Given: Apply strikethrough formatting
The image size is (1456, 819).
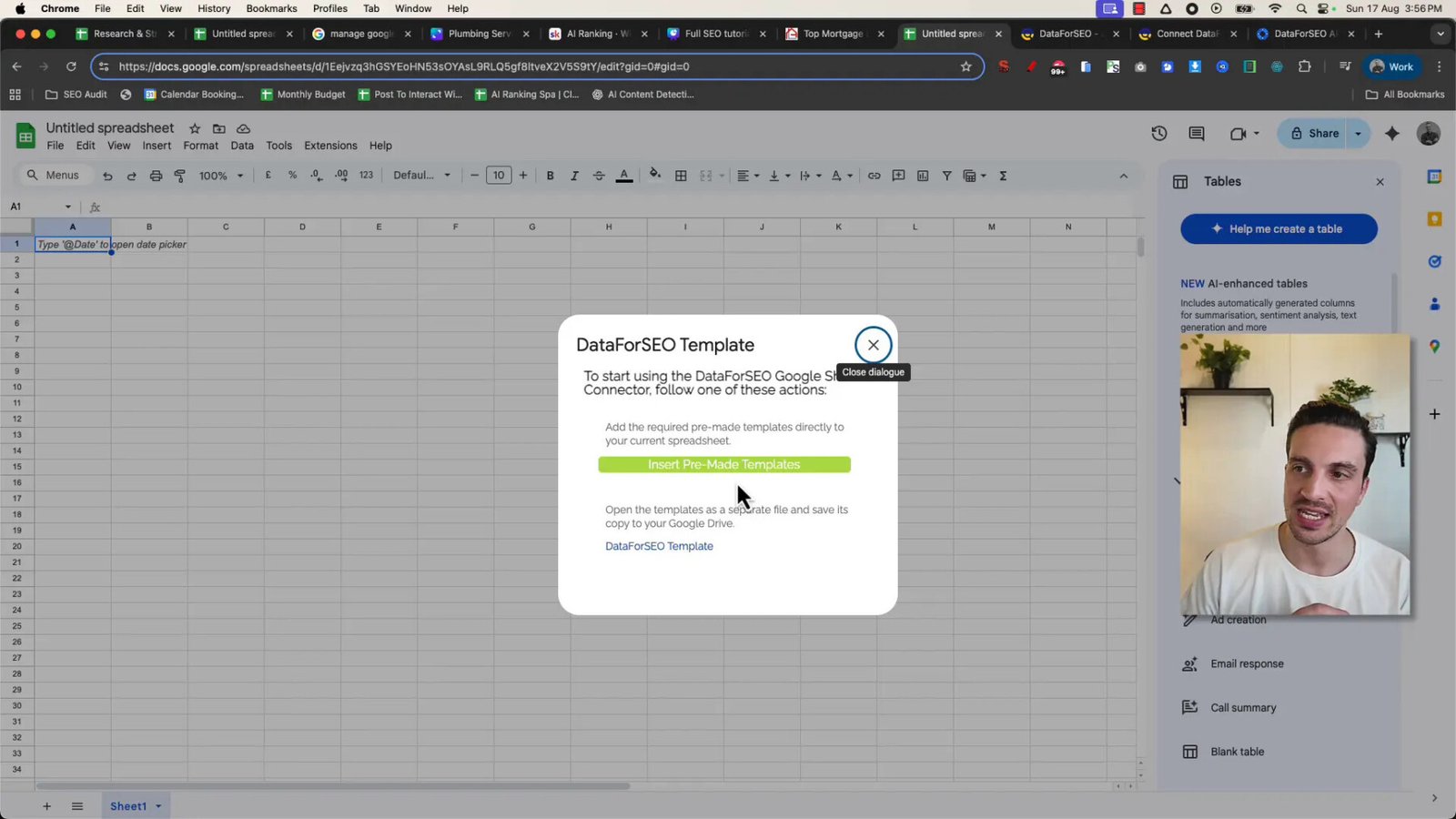Looking at the screenshot, I should (599, 176).
